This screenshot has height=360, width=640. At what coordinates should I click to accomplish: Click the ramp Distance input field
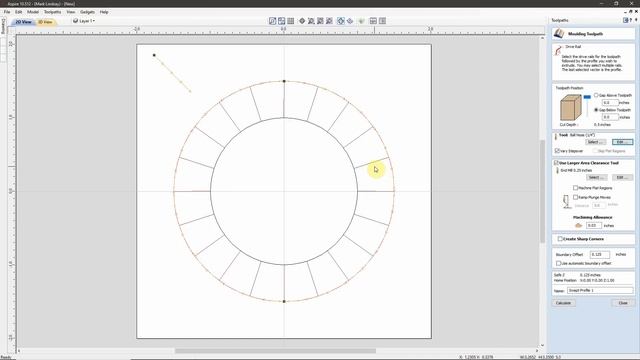598,205
